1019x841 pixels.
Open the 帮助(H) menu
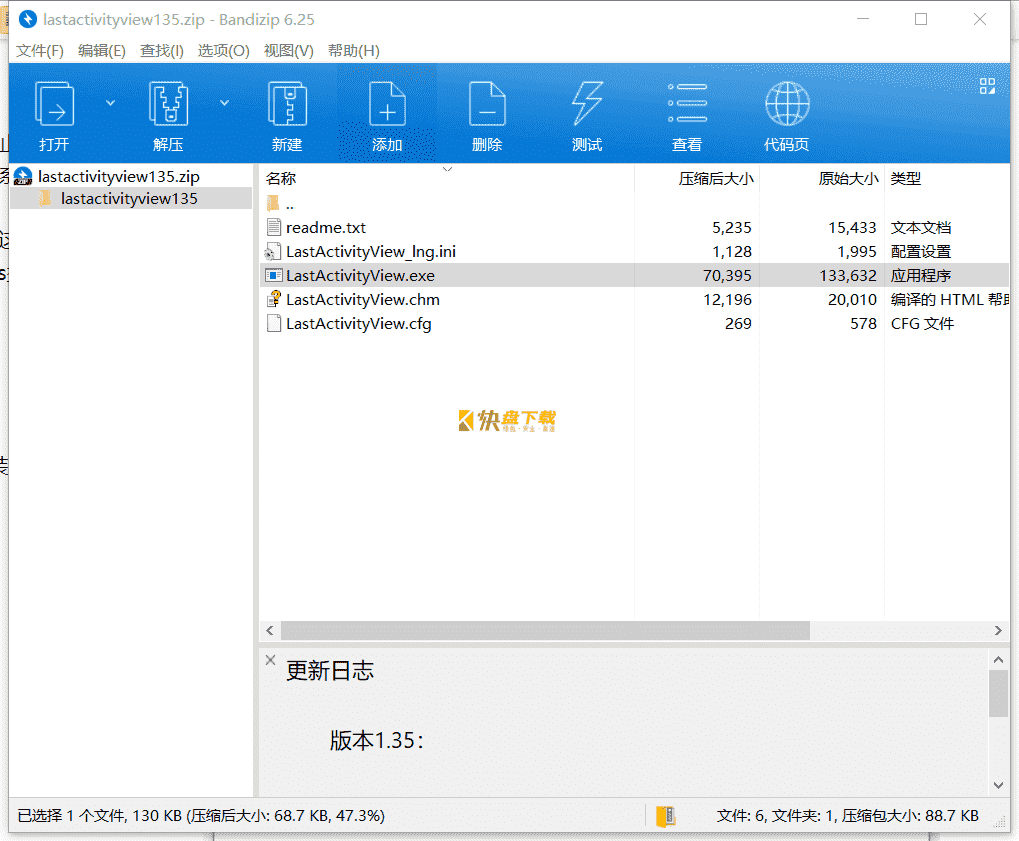(354, 51)
